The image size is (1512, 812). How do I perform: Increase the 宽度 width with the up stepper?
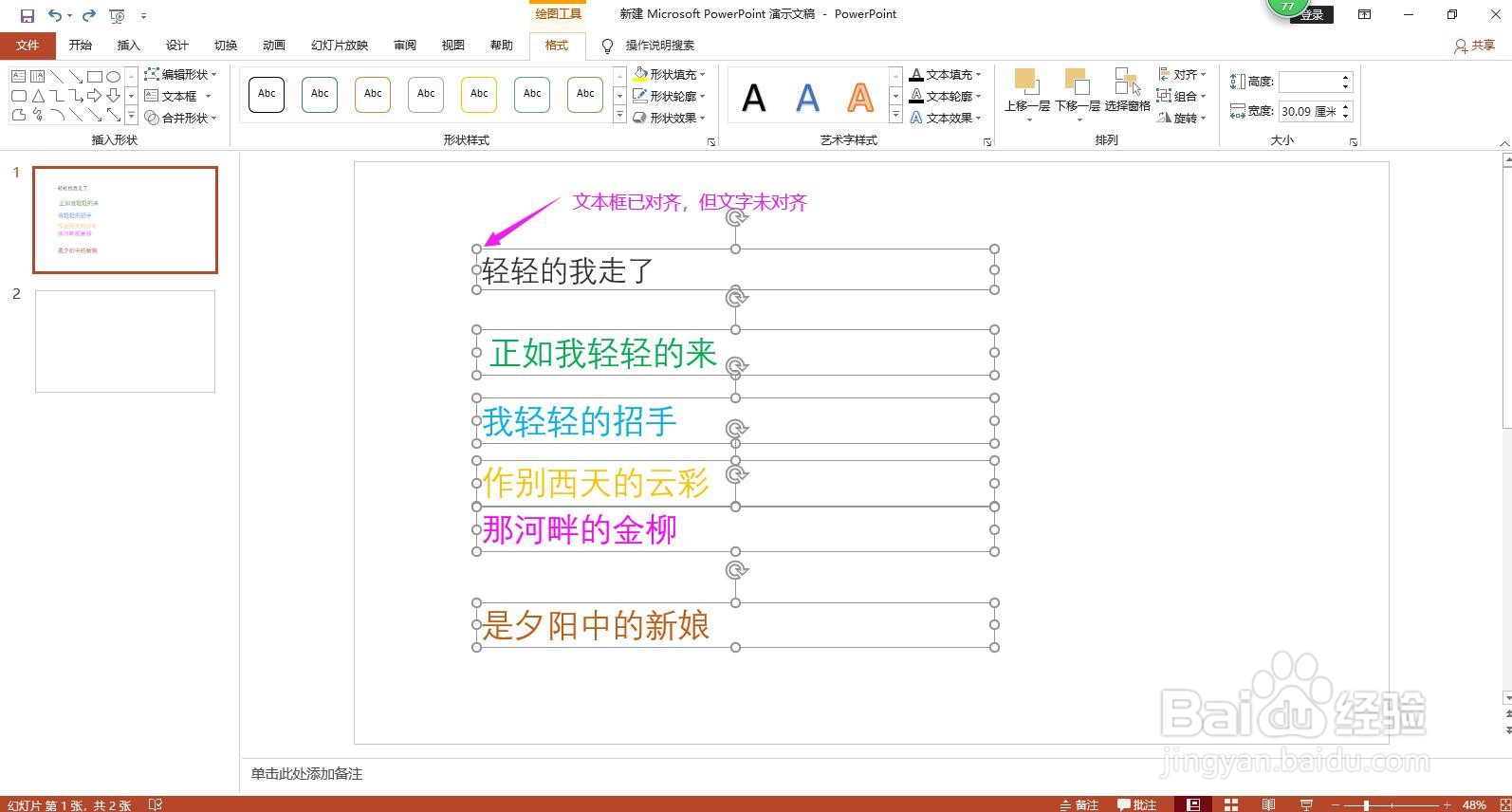coord(1345,106)
